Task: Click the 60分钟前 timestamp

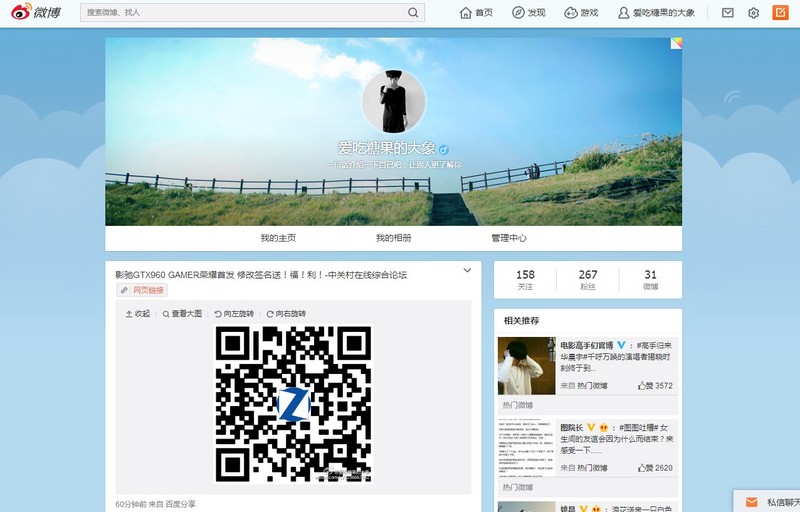Action: coord(131,504)
